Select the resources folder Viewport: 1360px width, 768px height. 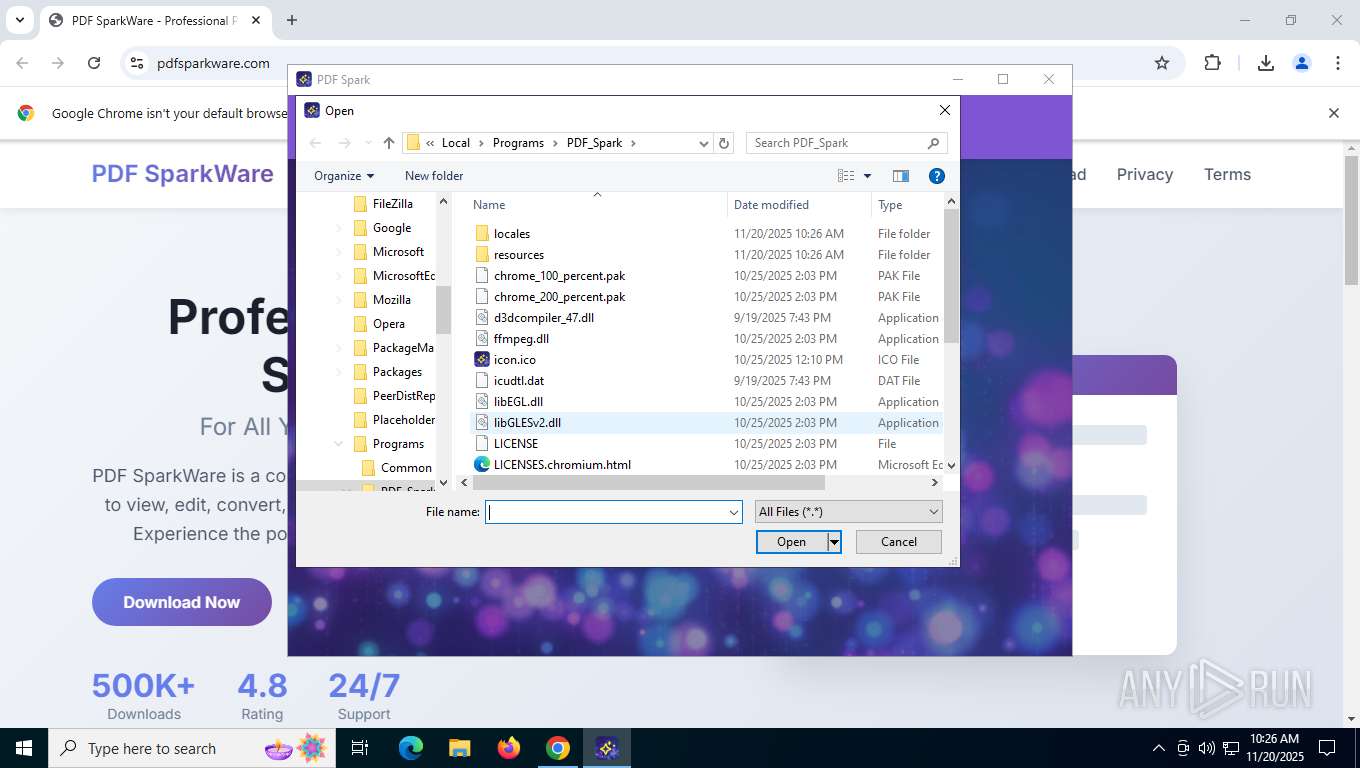pos(518,255)
